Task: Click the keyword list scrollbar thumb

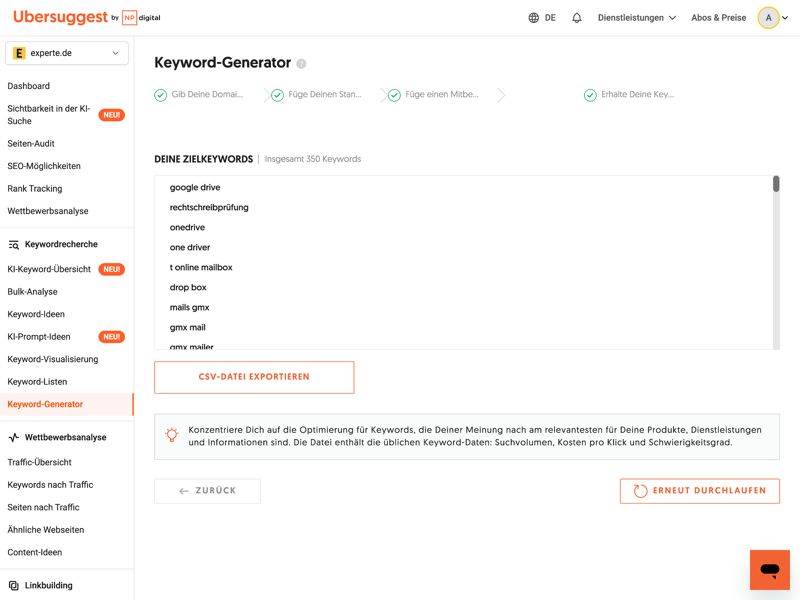Action: (x=776, y=184)
